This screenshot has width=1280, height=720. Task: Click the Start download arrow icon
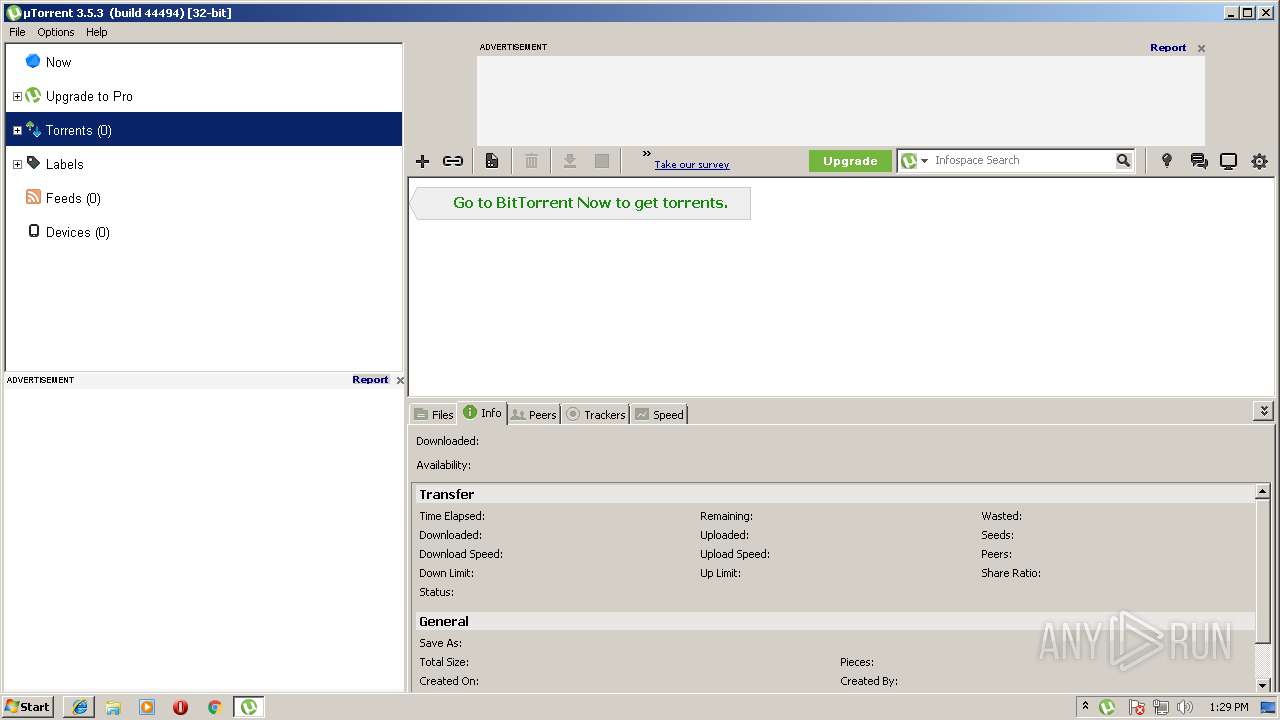coord(570,161)
